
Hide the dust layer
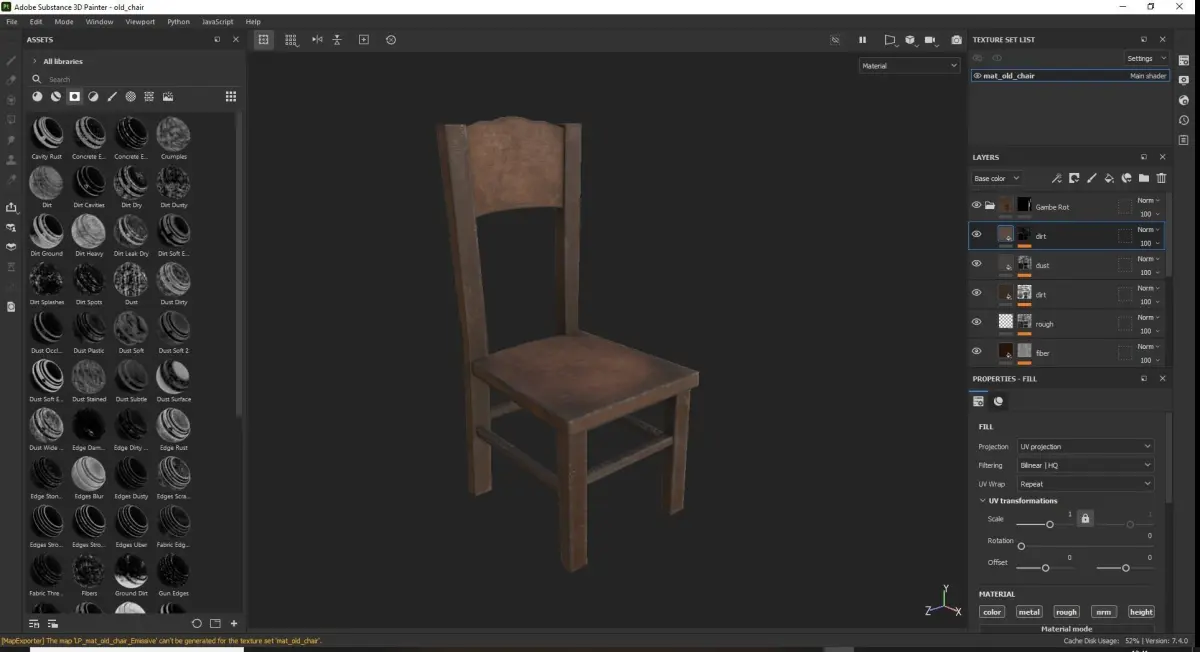[x=977, y=264]
